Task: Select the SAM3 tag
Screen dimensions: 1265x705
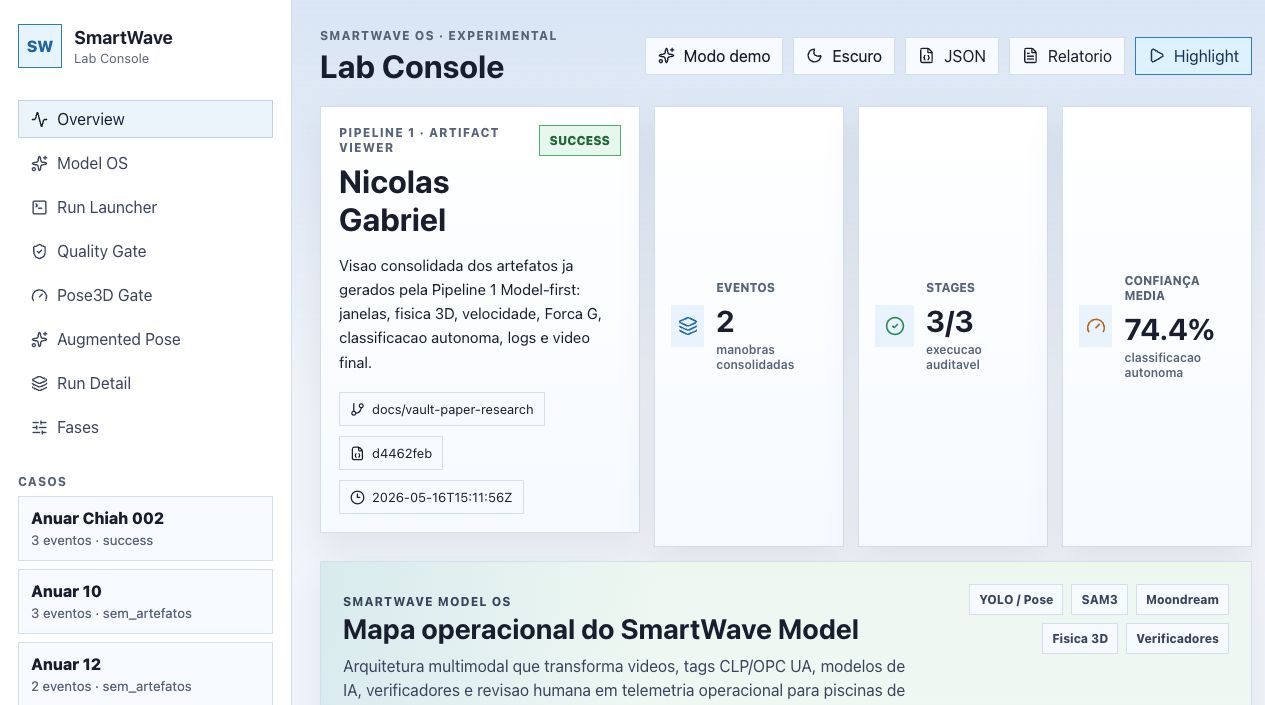Action: (x=1099, y=600)
